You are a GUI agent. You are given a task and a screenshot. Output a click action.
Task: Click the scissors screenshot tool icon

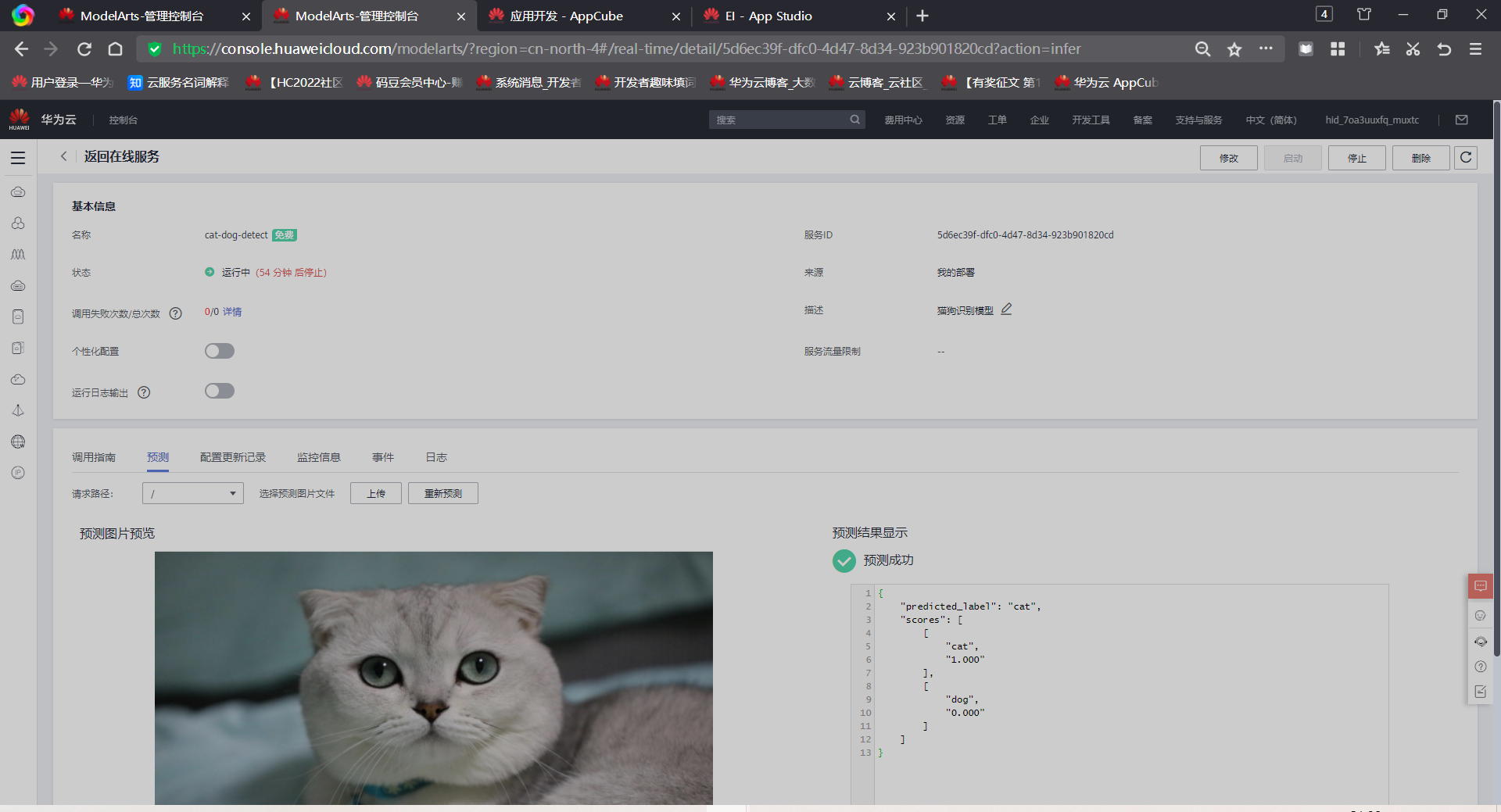[1413, 49]
